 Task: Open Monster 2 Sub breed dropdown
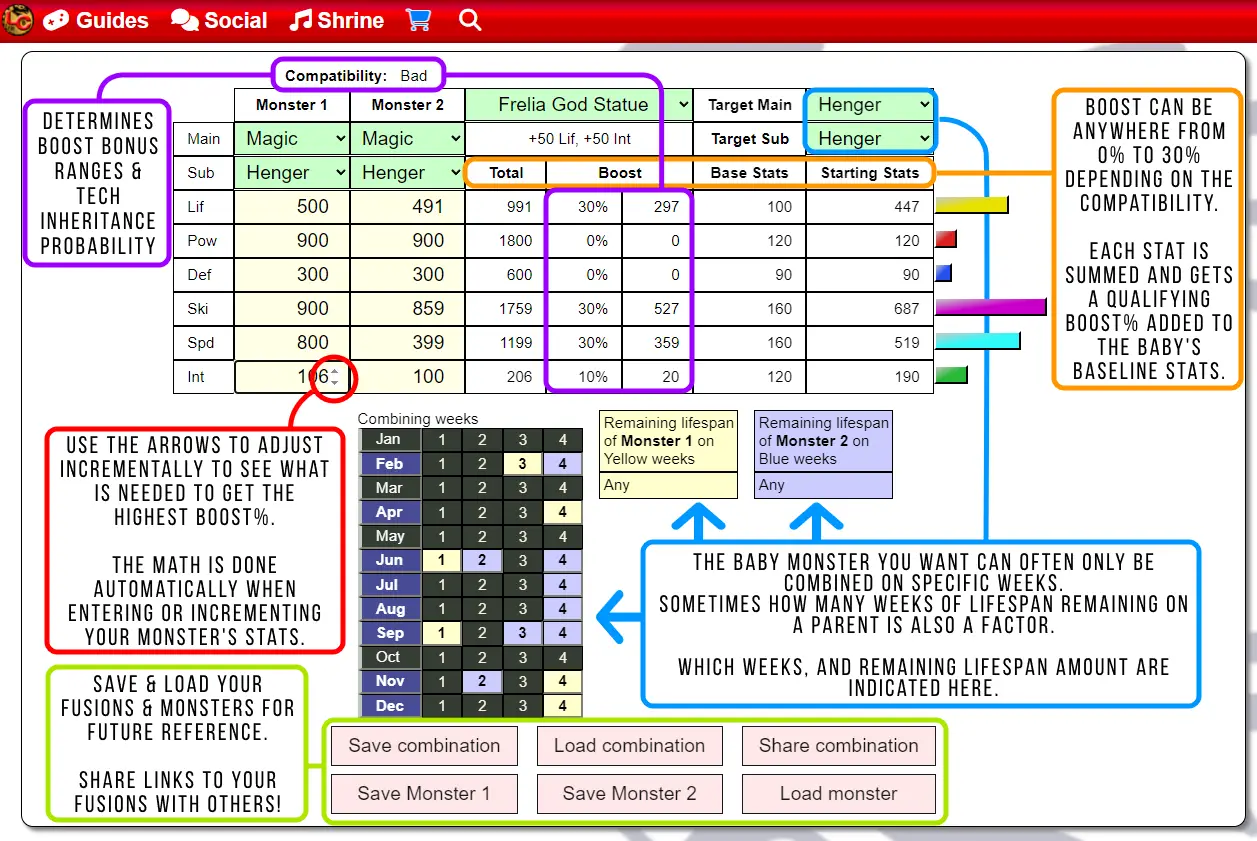pyautogui.click(x=408, y=173)
